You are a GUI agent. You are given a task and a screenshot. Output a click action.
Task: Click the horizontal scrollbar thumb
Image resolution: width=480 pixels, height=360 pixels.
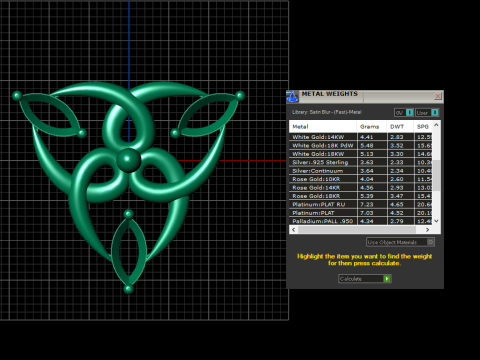click(x=357, y=230)
